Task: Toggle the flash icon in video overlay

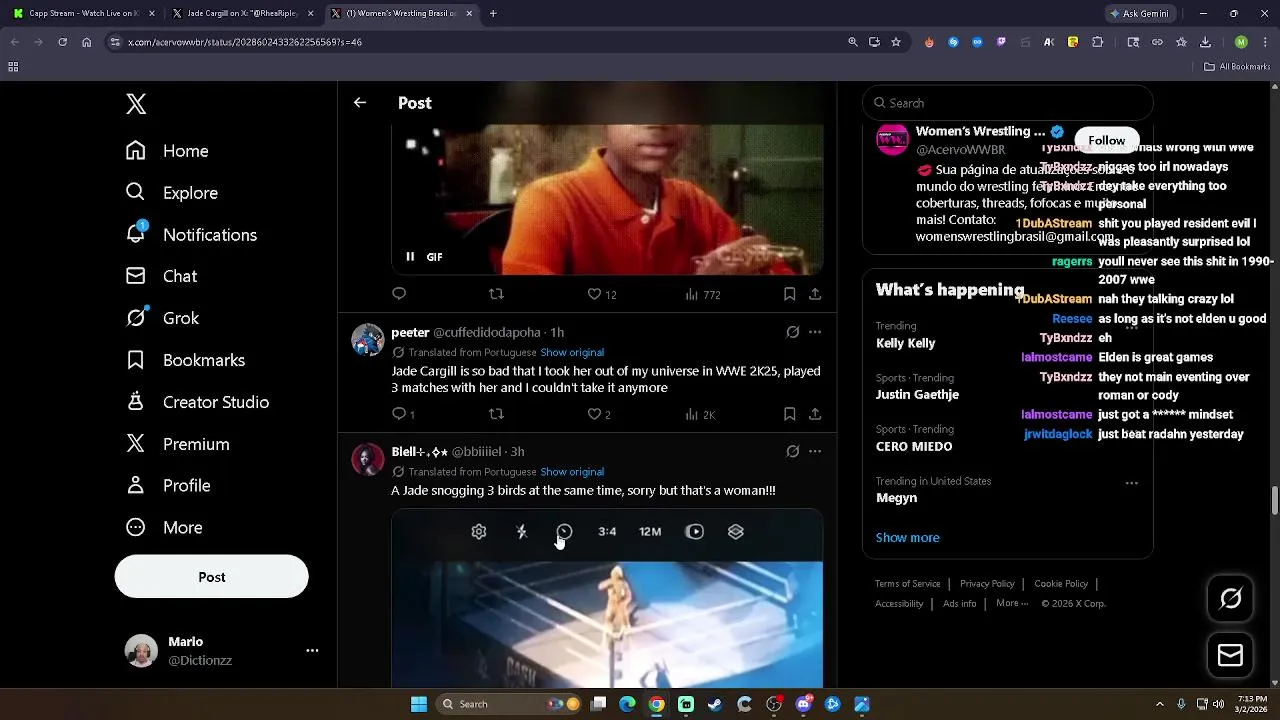Action: click(521, 532)
